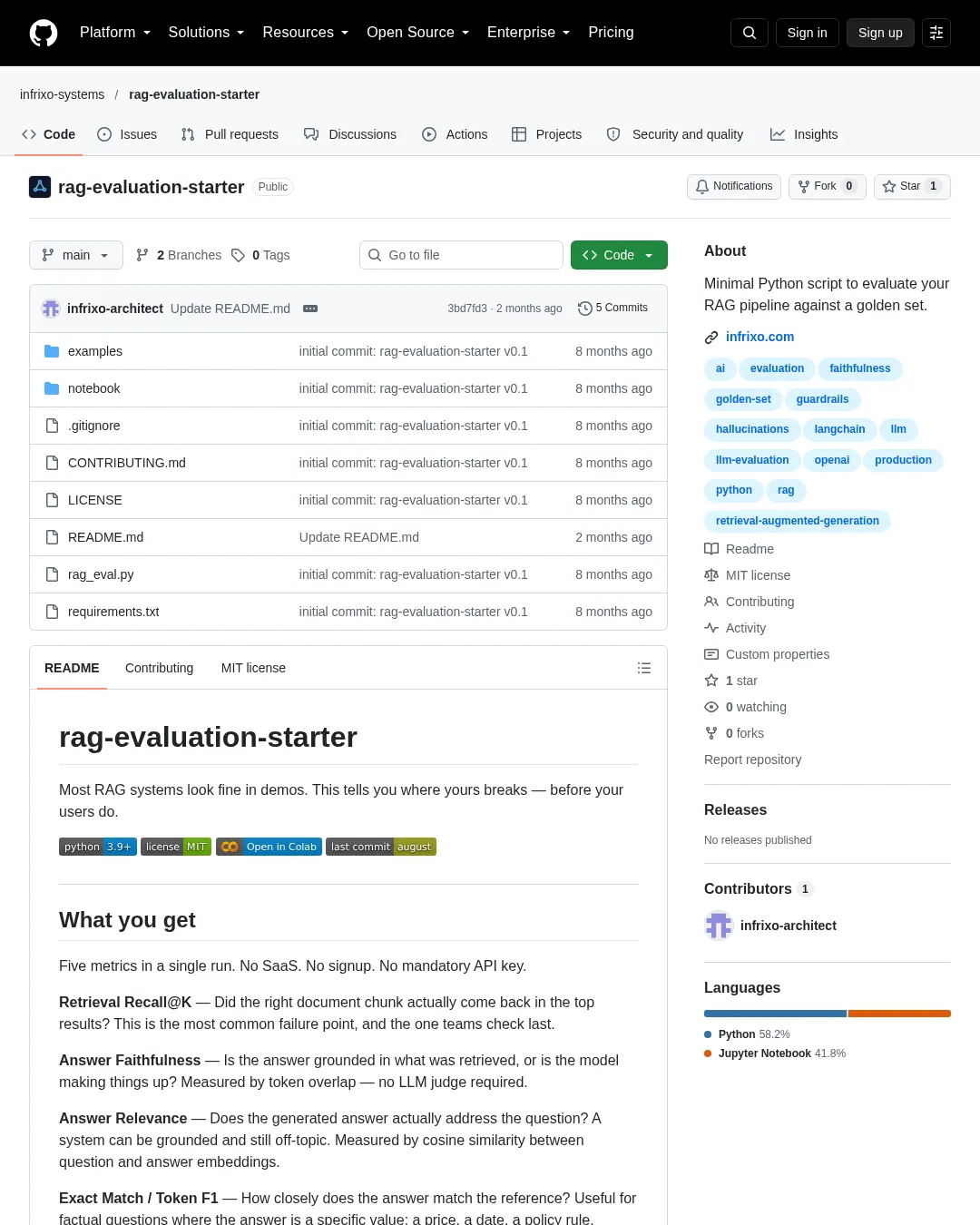Image resolution: width=980 pixels, height=1225 pixels.
Task: View the 0 watching link
Action: click(746, 707)
